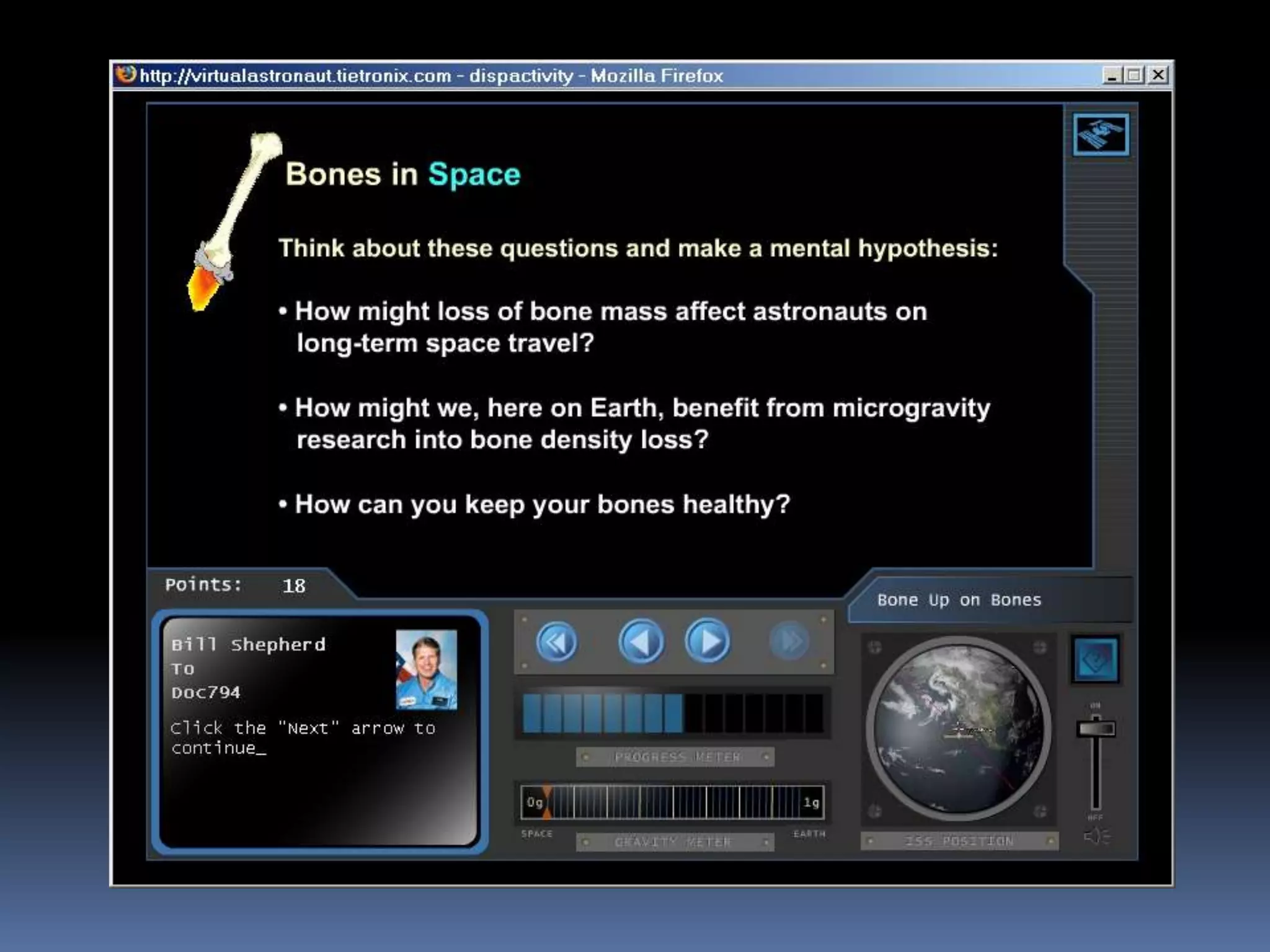Close the Firefox window
The height and width of the screenshot is (952, 1270).
point(1157,76)
